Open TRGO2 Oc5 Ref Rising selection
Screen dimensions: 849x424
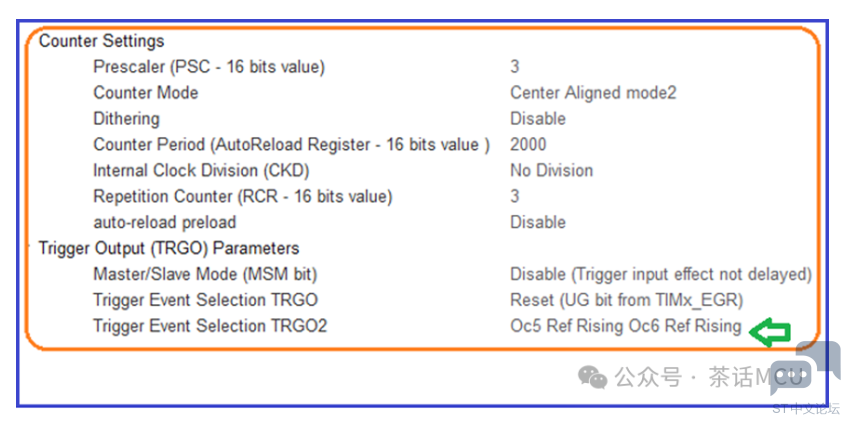pos(625,326)
